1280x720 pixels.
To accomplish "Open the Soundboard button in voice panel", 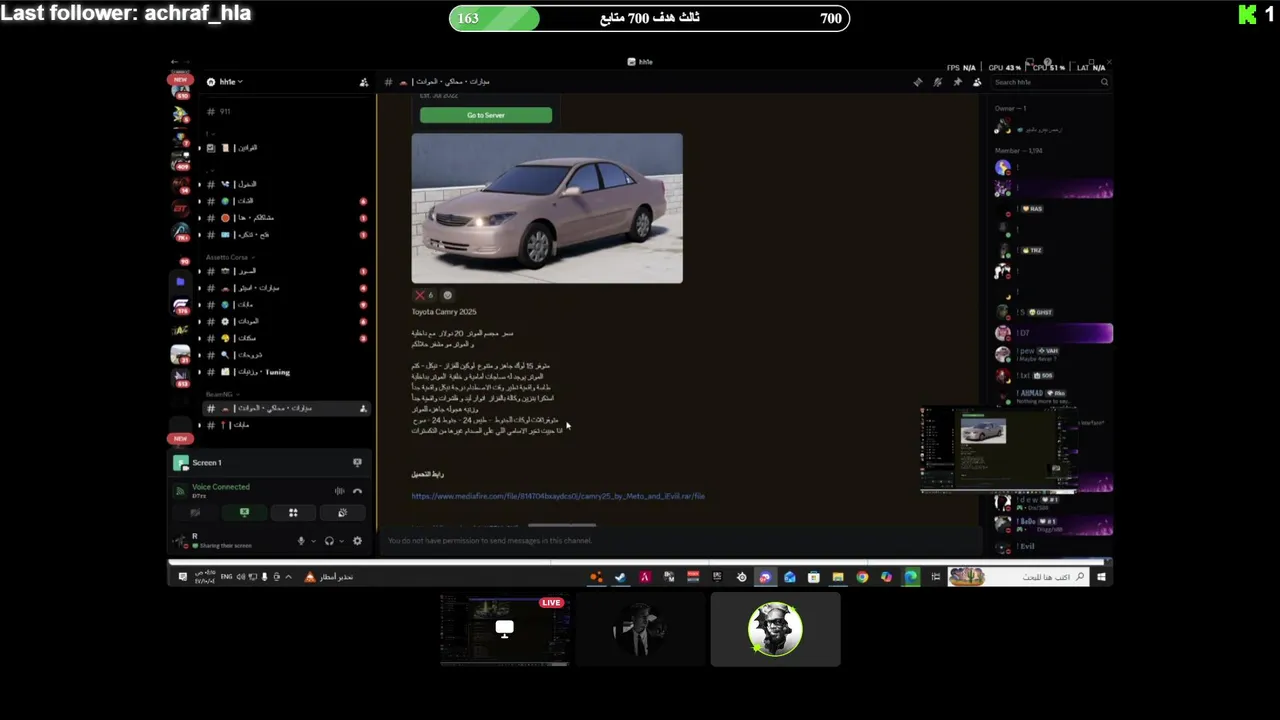I will click(342, 513).
